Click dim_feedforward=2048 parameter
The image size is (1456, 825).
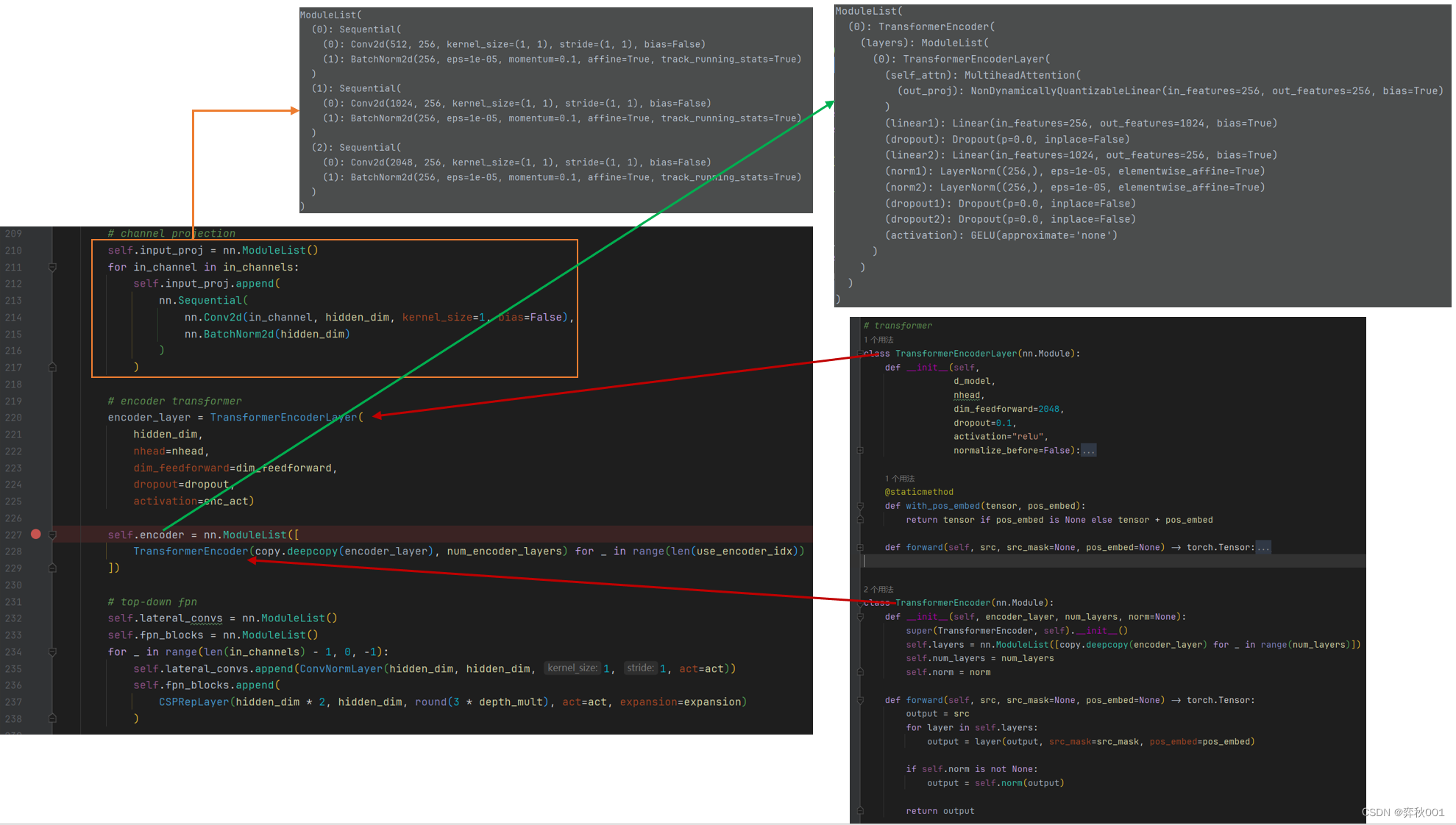(1009, 409)
